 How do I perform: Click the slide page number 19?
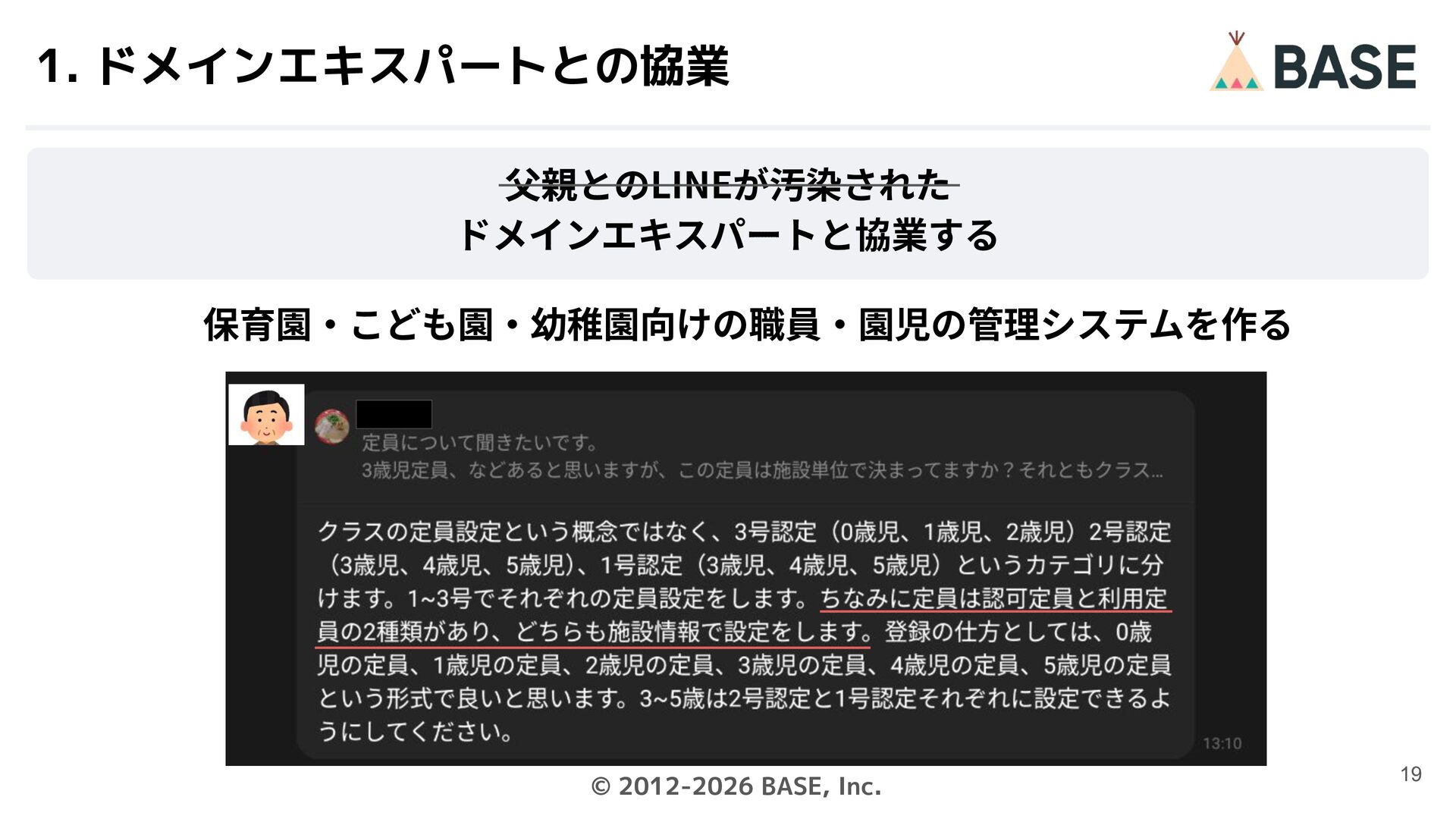(1410, 774)
